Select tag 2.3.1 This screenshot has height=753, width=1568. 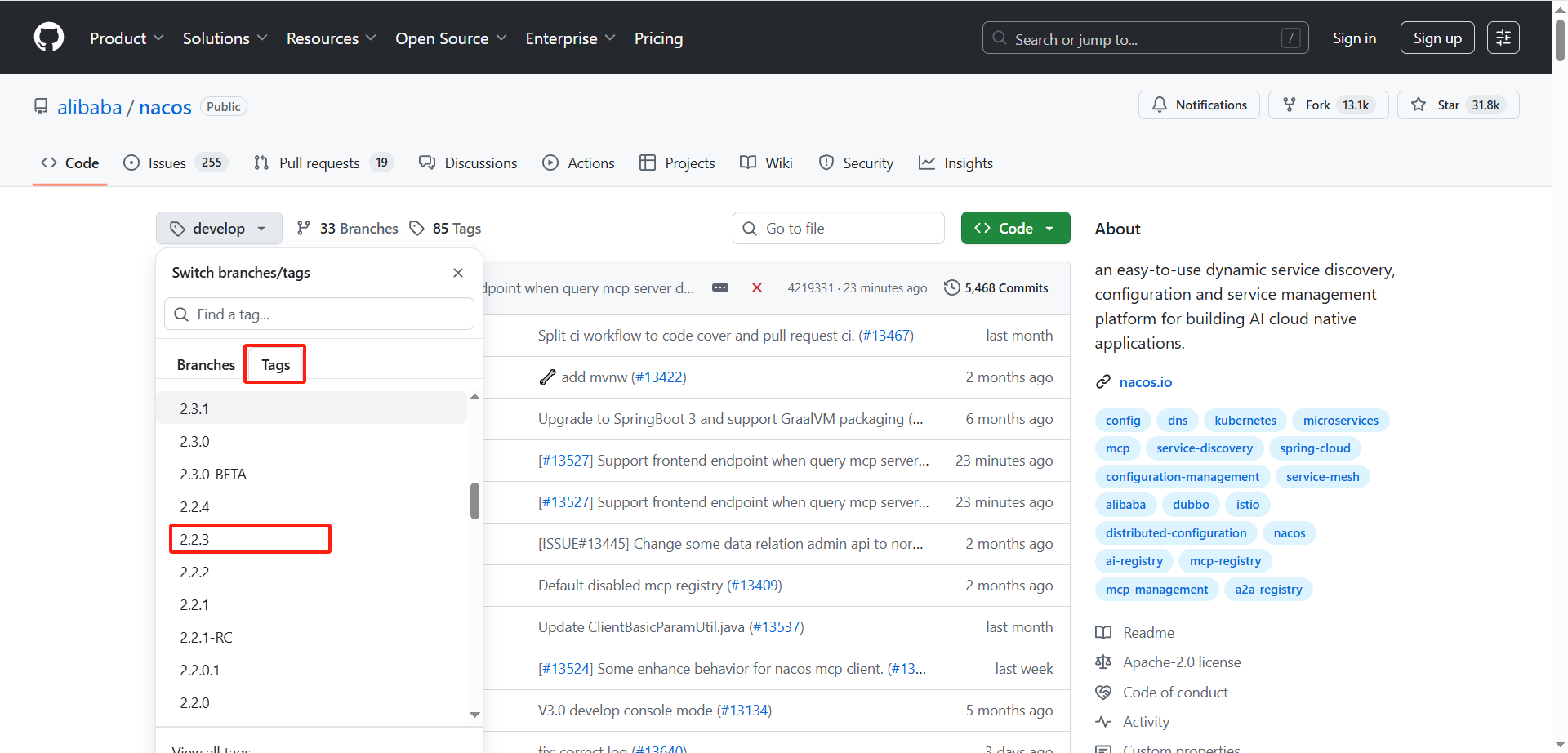pos(311,408)
